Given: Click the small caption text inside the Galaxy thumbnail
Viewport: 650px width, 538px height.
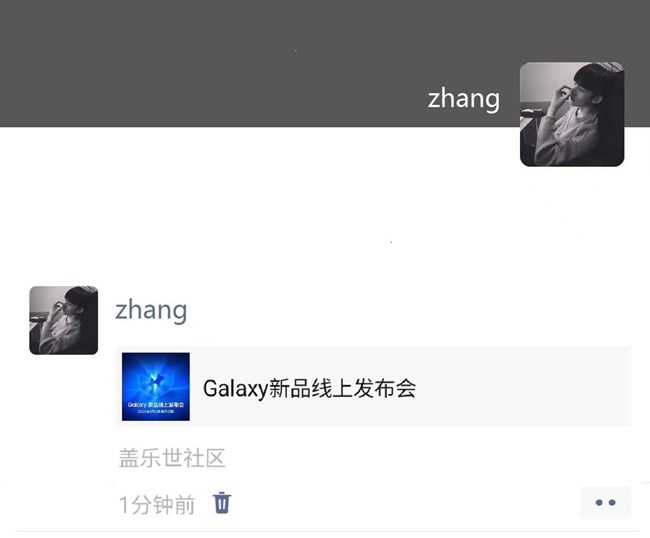Looking at the screenshot, I should point(156,405).
